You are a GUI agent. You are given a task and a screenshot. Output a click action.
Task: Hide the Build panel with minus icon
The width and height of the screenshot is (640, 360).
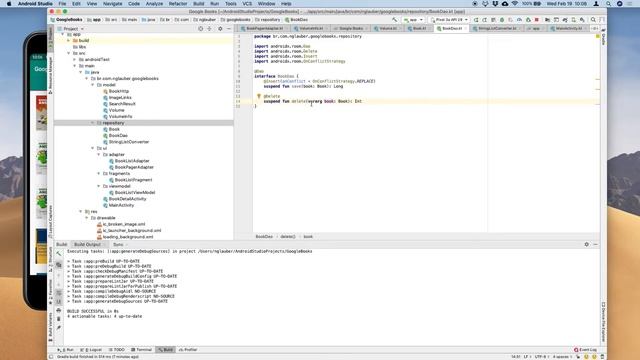coord(596,244)
